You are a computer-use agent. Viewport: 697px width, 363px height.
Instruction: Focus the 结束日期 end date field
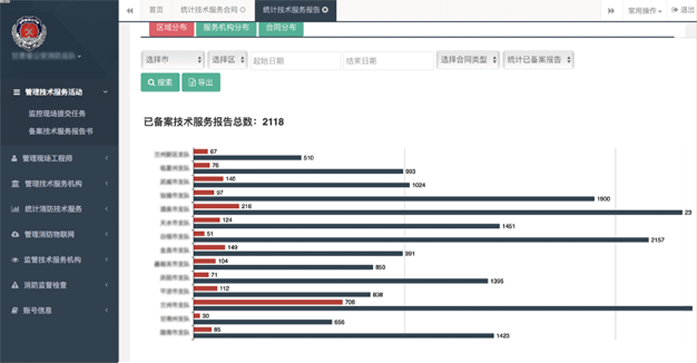click(389, 61)
